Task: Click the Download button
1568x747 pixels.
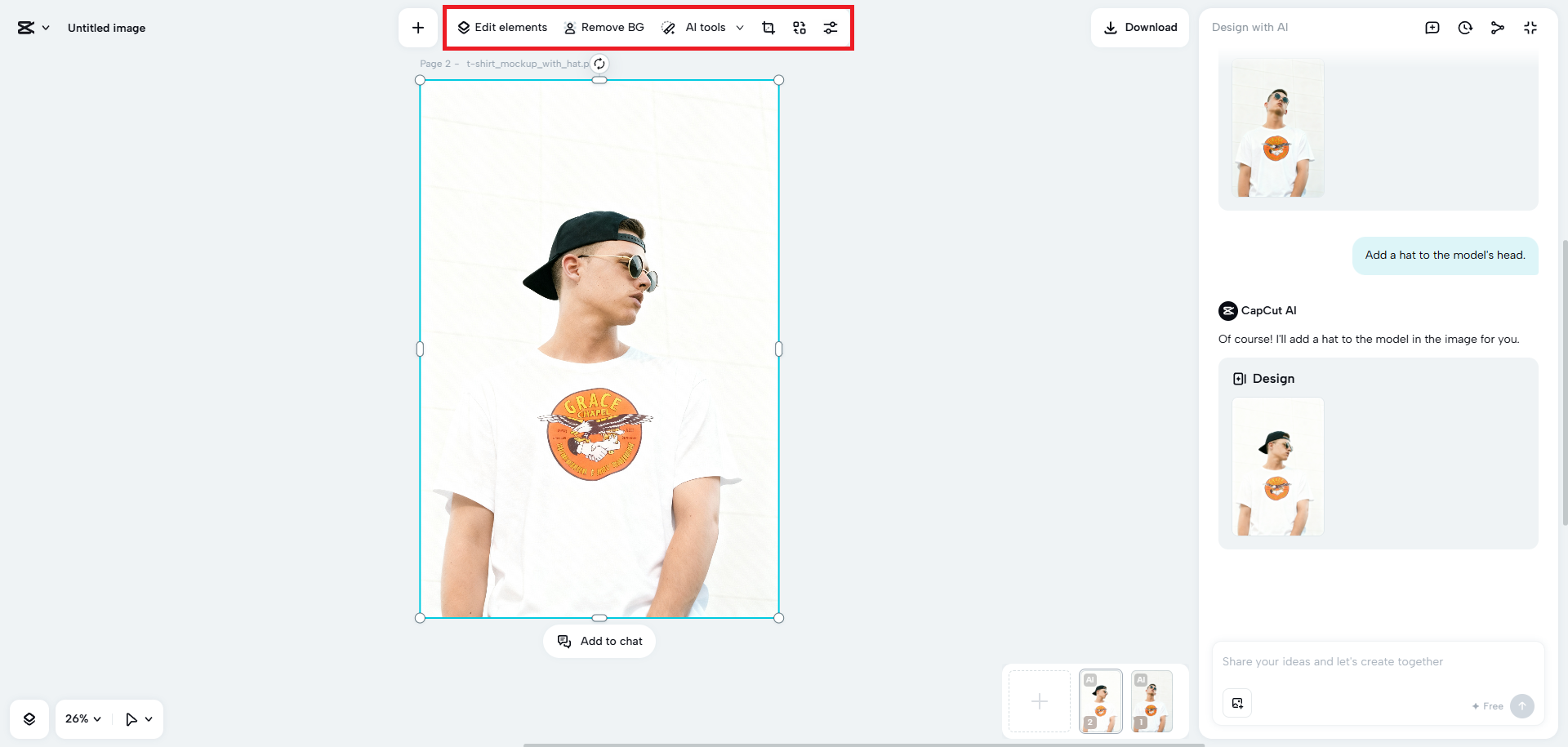Action: coord(1140,27)
